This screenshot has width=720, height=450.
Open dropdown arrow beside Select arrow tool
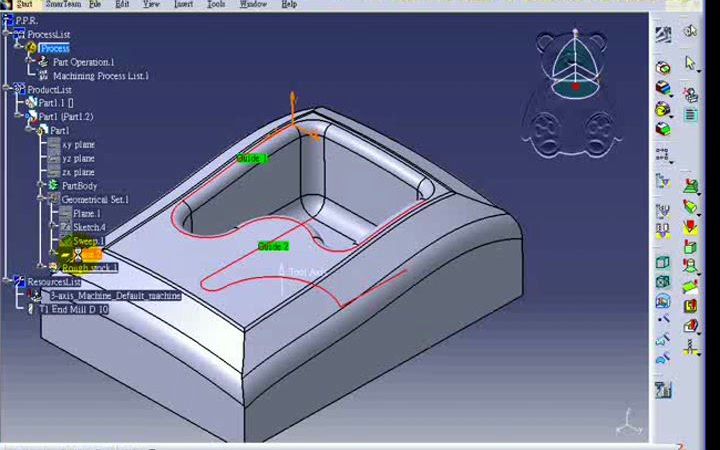[698, 71]
